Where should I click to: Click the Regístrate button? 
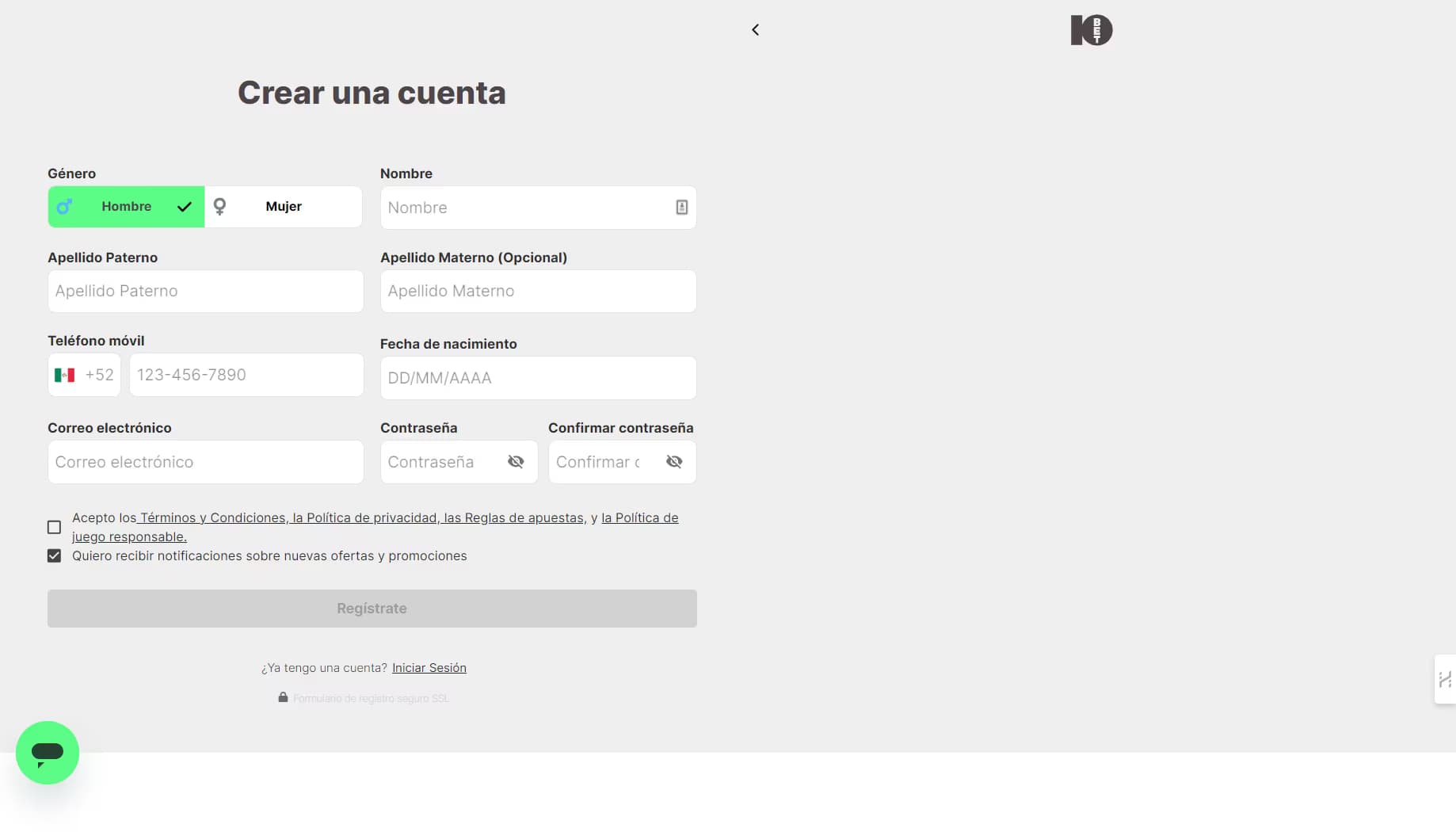pyautogui.click(x=371, y=608)
